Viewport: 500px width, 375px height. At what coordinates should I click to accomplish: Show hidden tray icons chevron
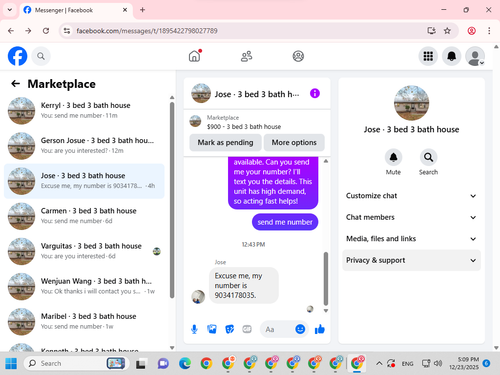pos(379,363)
